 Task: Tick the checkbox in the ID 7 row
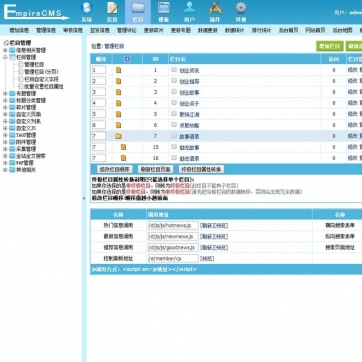(x=174, y=136)
